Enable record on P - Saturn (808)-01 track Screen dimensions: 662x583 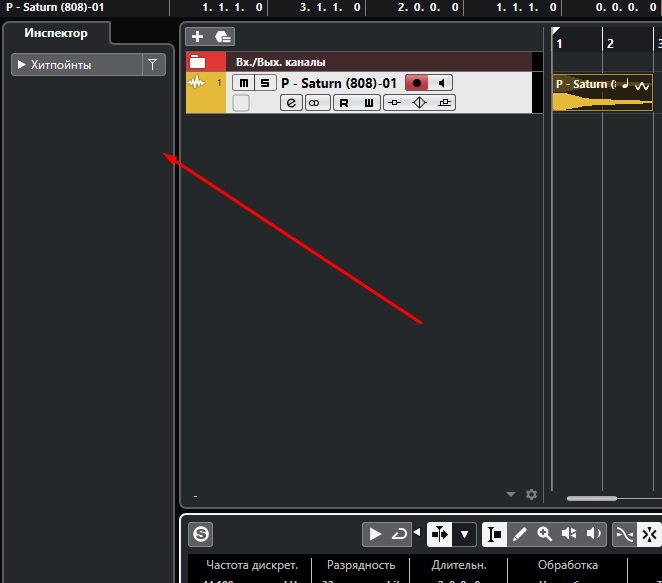pos(417,83)
